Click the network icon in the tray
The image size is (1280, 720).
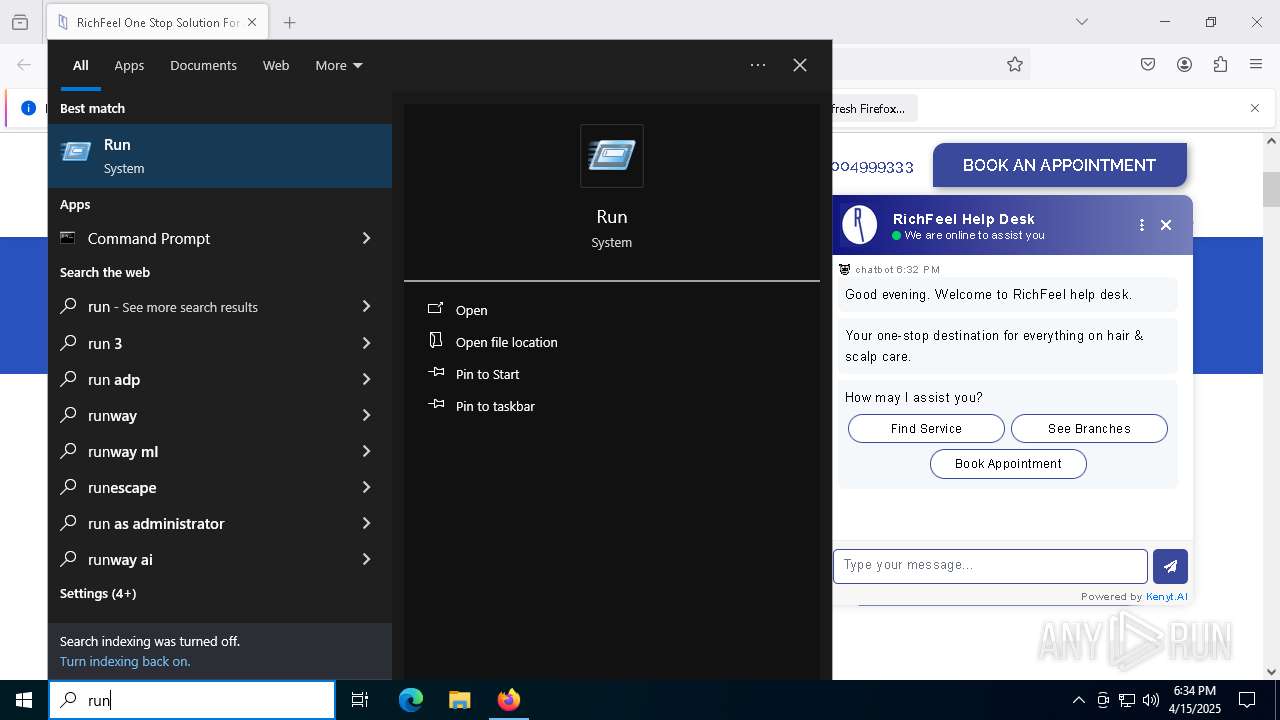tap(1127, 700)
